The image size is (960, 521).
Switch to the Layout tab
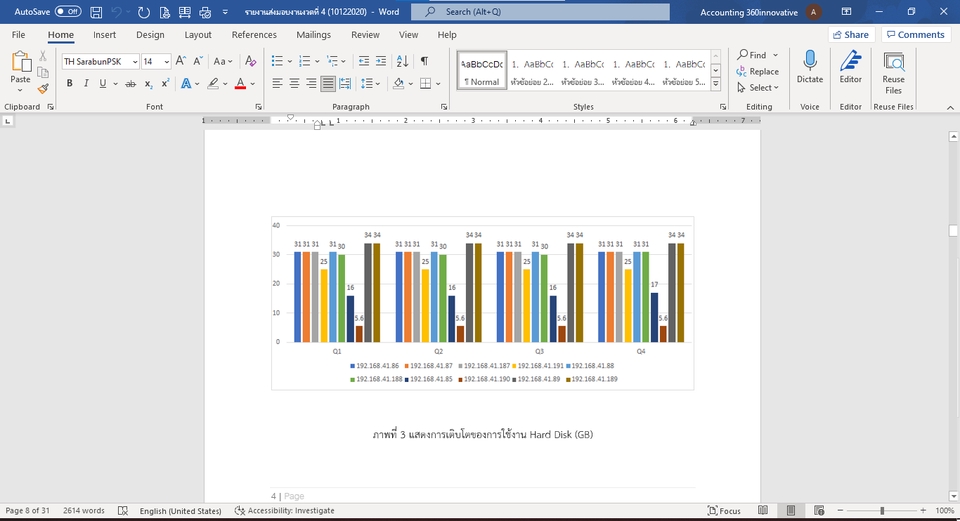(198, 35)
